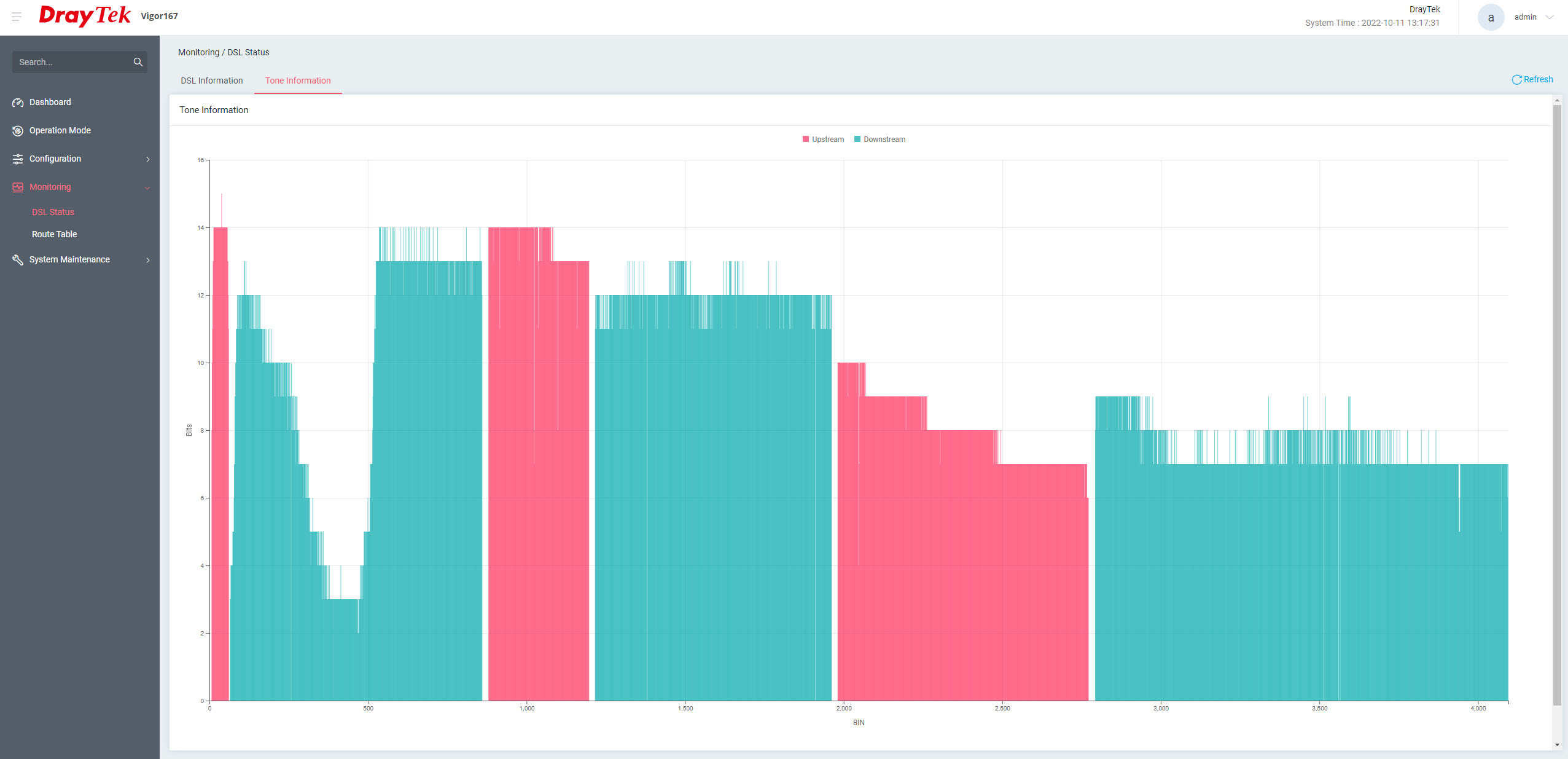Click the Configuration sliders icon
Screen dimensions: 1568x759
point(18,159)
